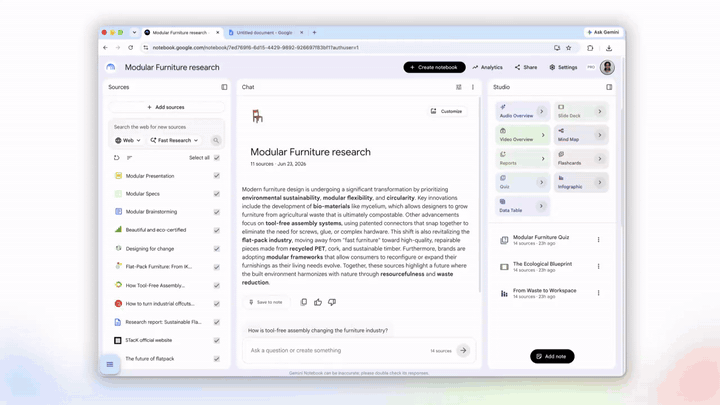Uncheck the Modular Specs source
Image resolution: width=720 pixels, height=405 pixels.
pyautogui.click(x=217, y=194)
